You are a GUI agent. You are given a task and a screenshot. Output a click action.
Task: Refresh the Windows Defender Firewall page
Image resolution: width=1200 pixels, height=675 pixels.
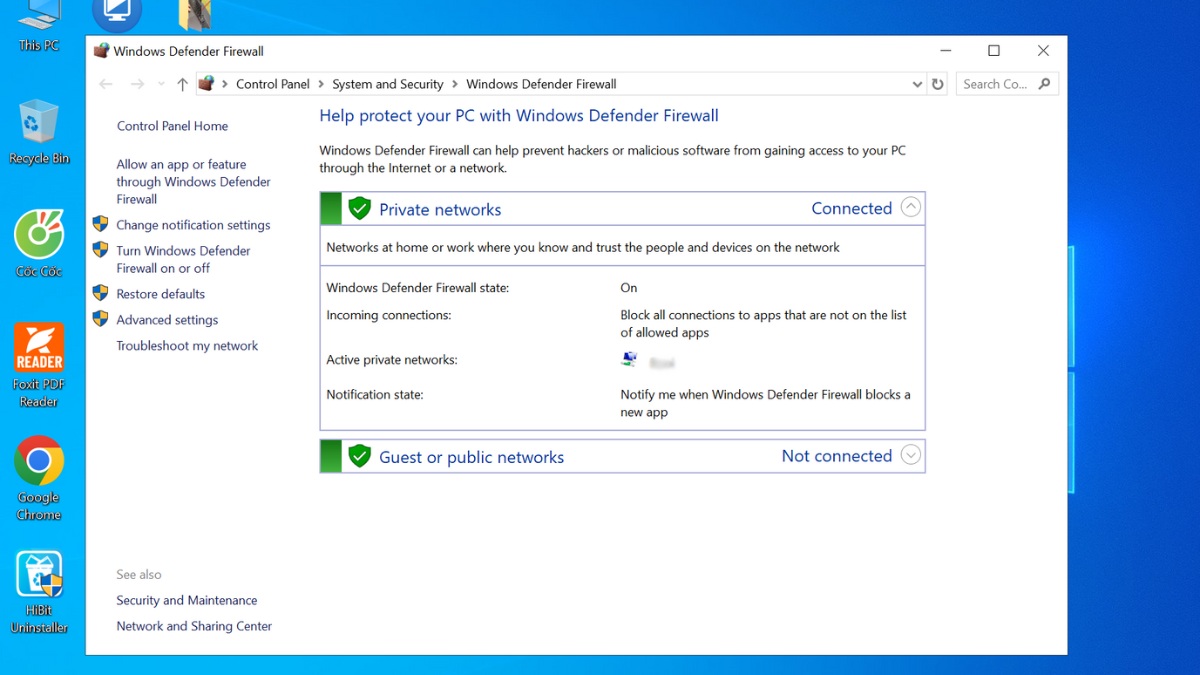point(937,84)
